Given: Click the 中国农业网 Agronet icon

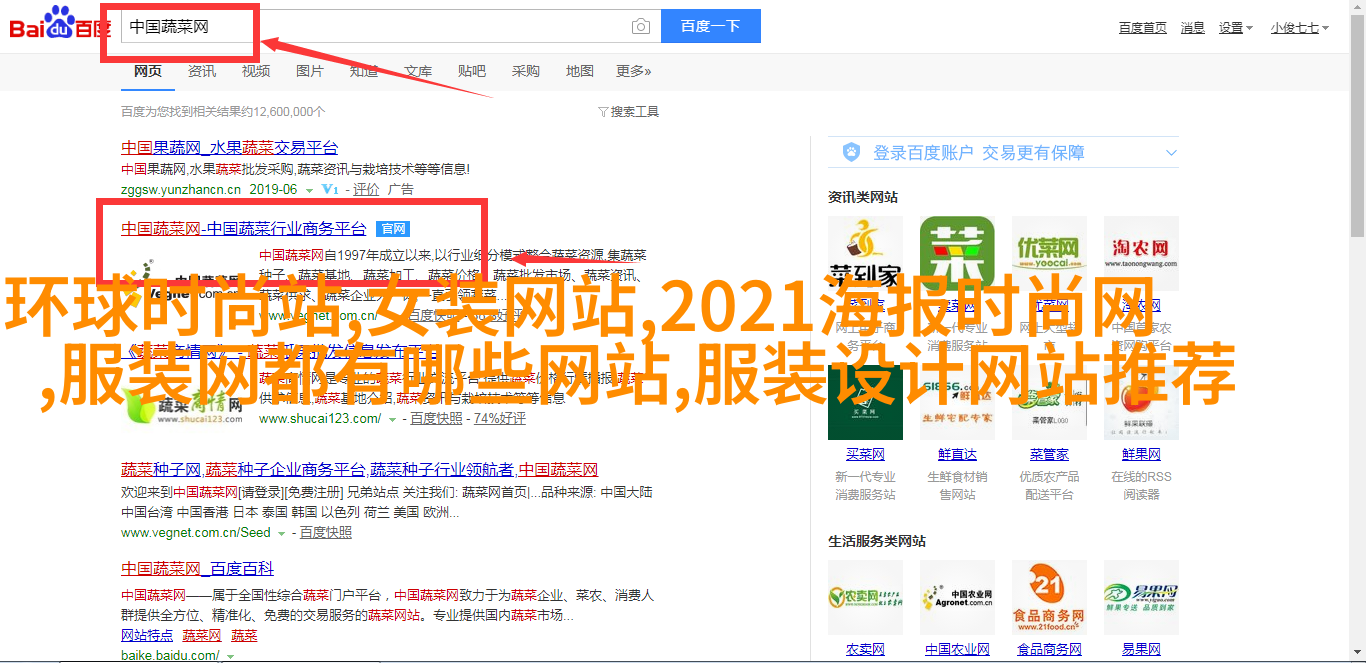Looking at the screenshot, I should tap(957, 597).
